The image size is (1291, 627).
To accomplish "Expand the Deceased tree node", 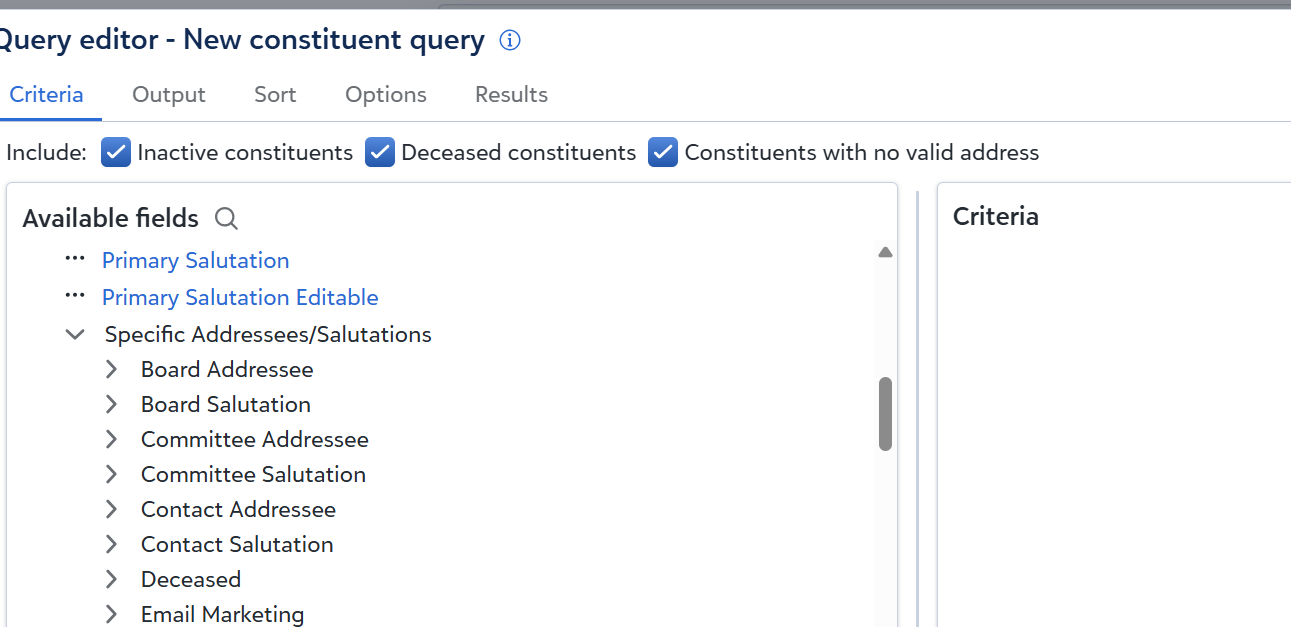I will click(x=112, y=580).
